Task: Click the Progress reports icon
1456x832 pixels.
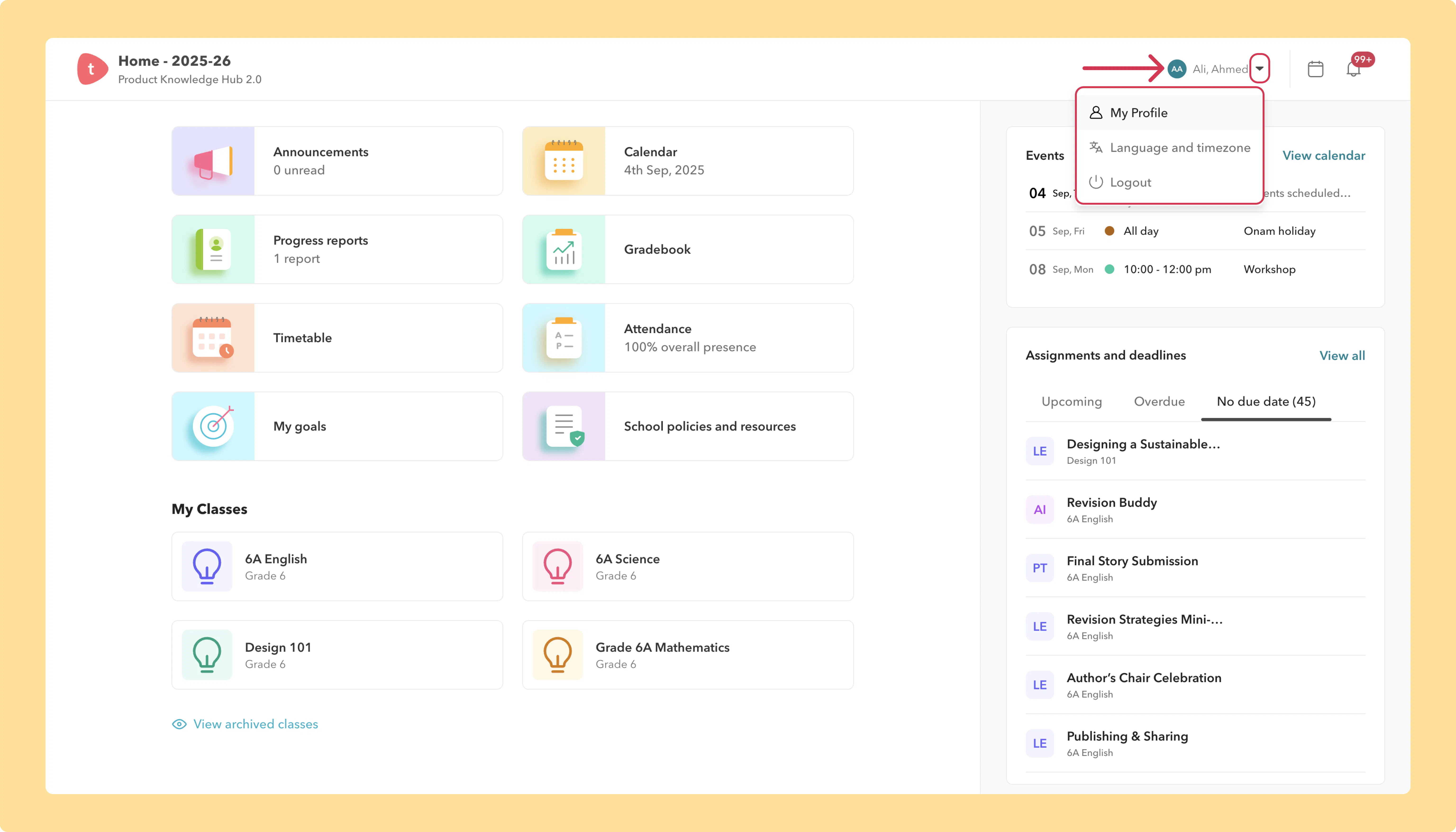Action: tap(213, 250)
